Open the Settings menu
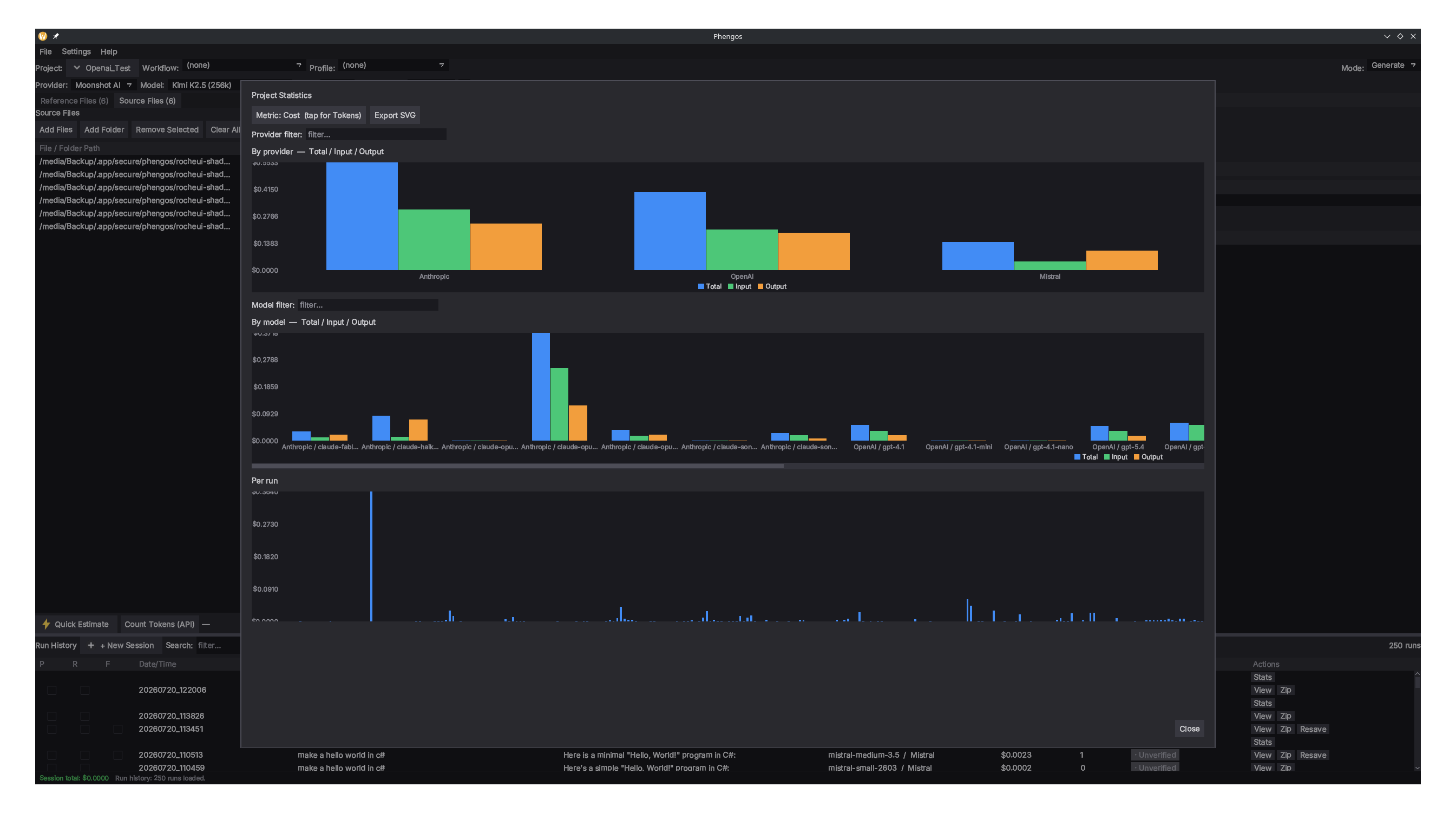1456x826 pixels. coord(76,51)
